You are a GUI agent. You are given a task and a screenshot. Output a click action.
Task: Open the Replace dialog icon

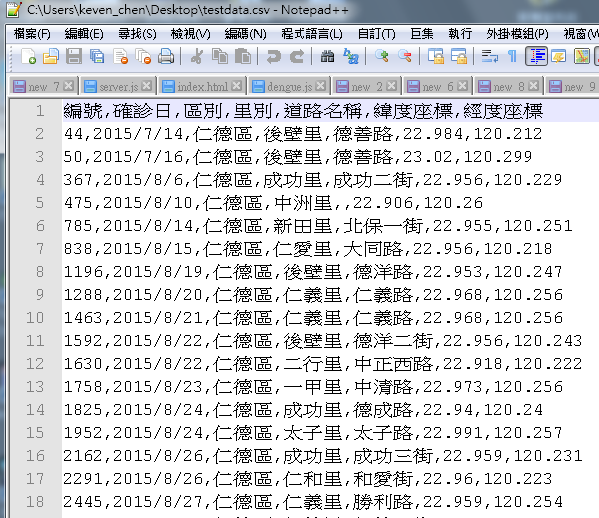(350, 57)
